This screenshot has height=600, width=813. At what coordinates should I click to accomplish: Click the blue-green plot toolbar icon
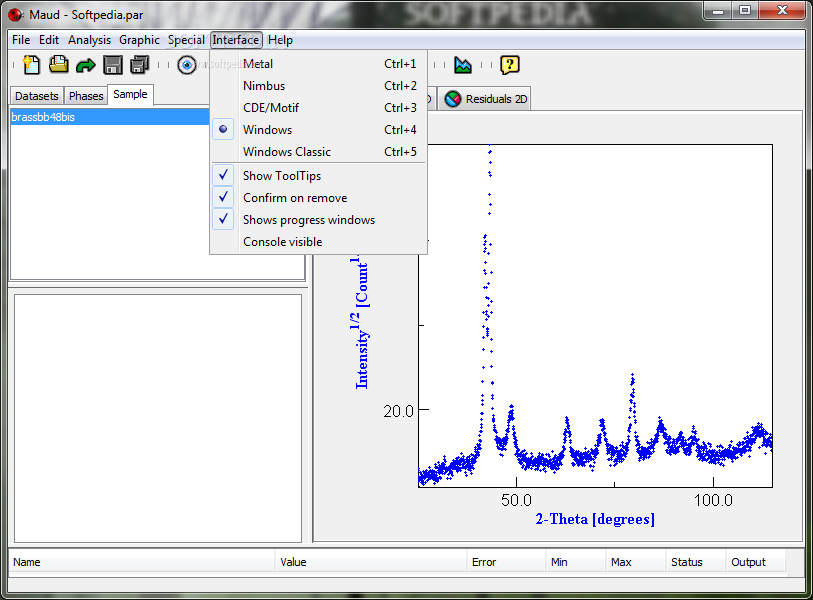(462, 65)
